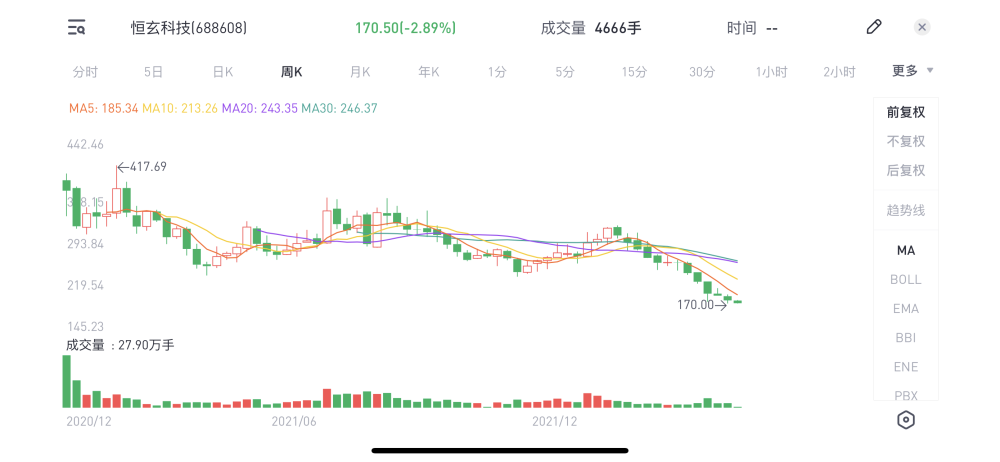
Task: Select the 月K chart tab
Action: pos(360,71)
